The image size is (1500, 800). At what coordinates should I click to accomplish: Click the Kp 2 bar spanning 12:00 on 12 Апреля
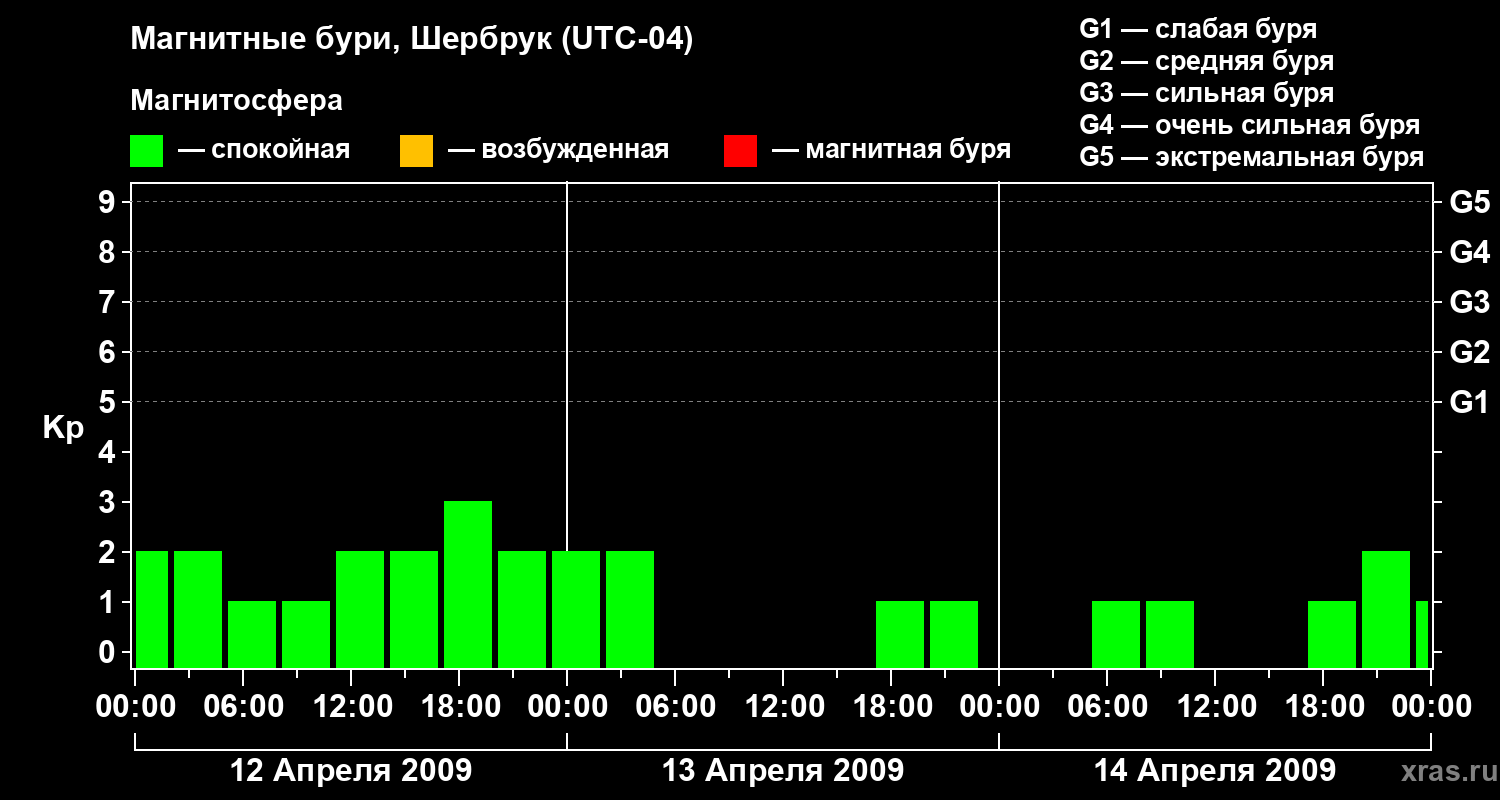[x=360, y=609]
